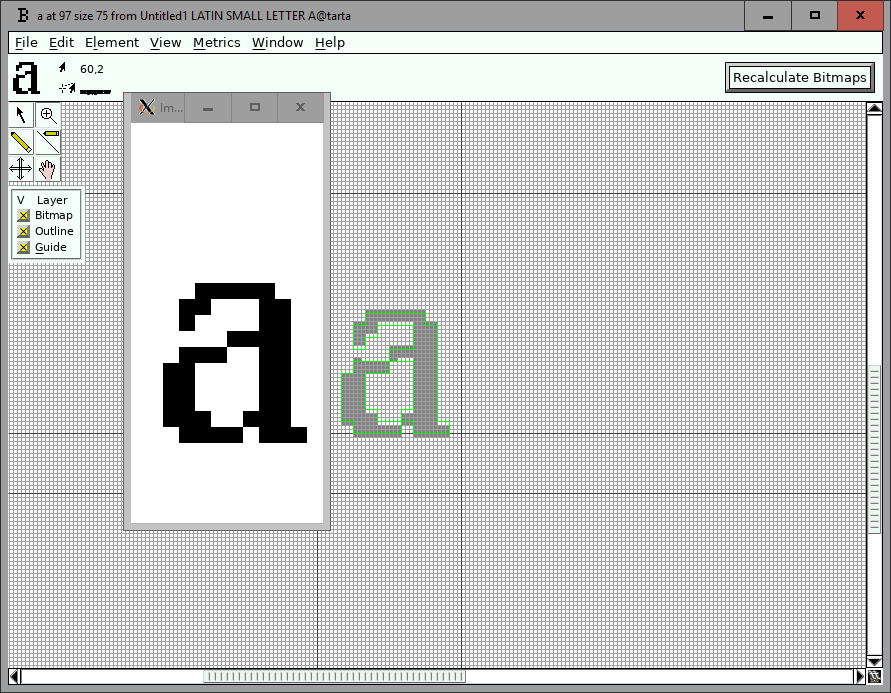Click the scroll-up arrow on the vertical scrollbar
This screenshot has height=693, width=891.
pos(873,110)
